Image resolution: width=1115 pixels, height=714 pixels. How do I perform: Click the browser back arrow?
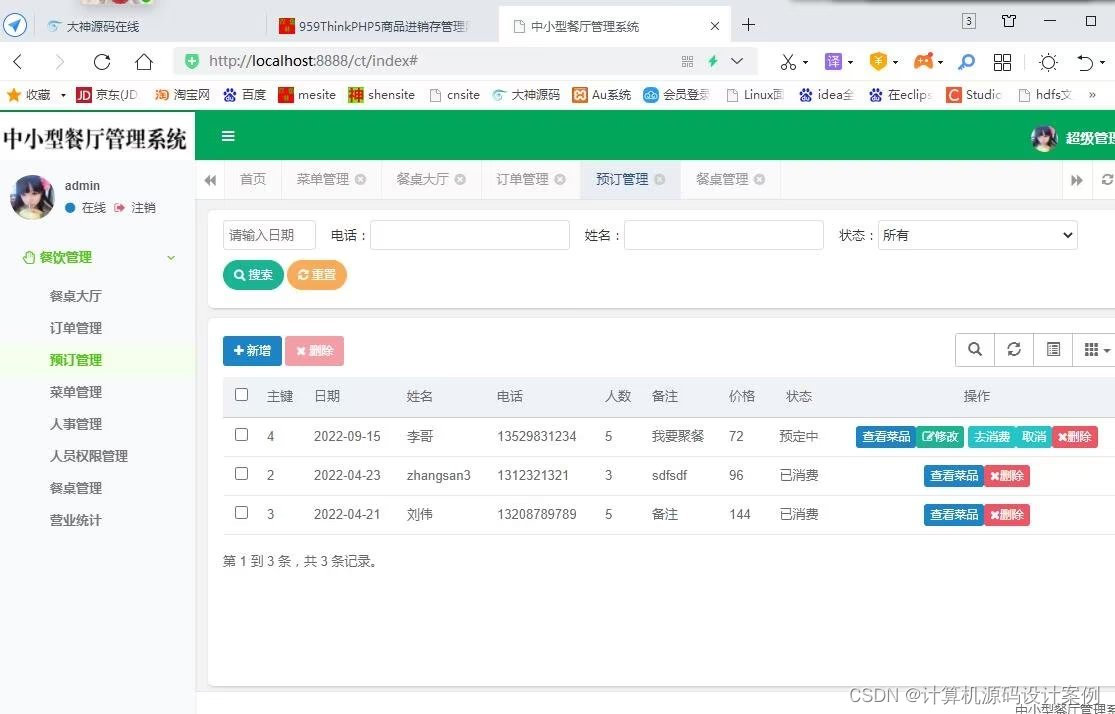coord(18,62)
